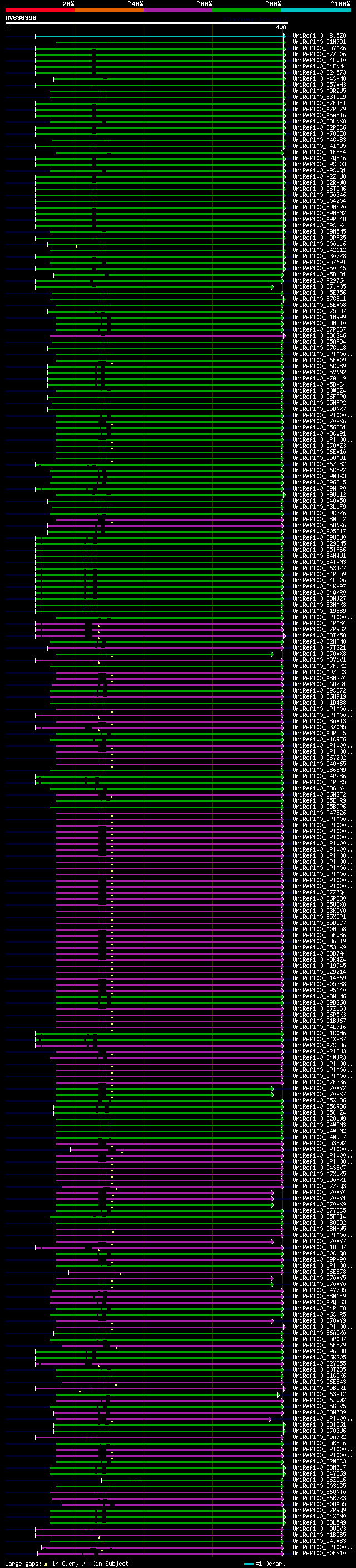The width and height of the screenshot is (356, 1568).
Task: Select hit label UniRef100_A5B5R1
Action: point(319,1388)
